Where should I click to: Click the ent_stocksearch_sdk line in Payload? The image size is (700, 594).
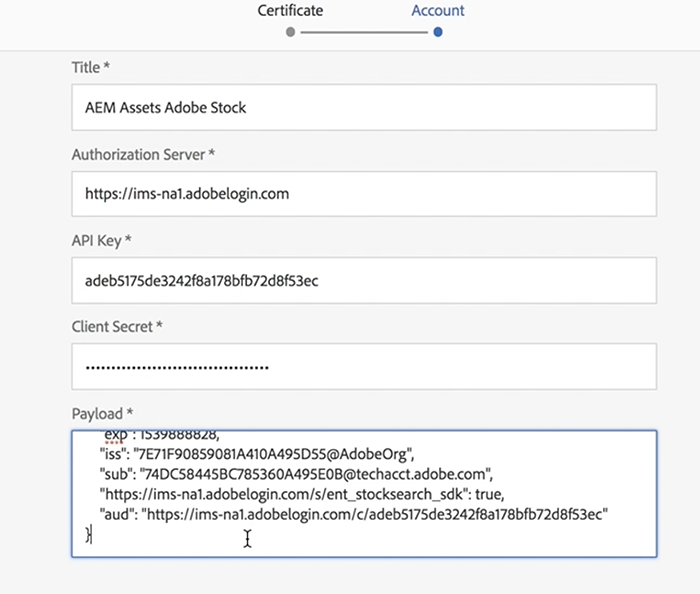pyautogui.click(x=302, y=494)
